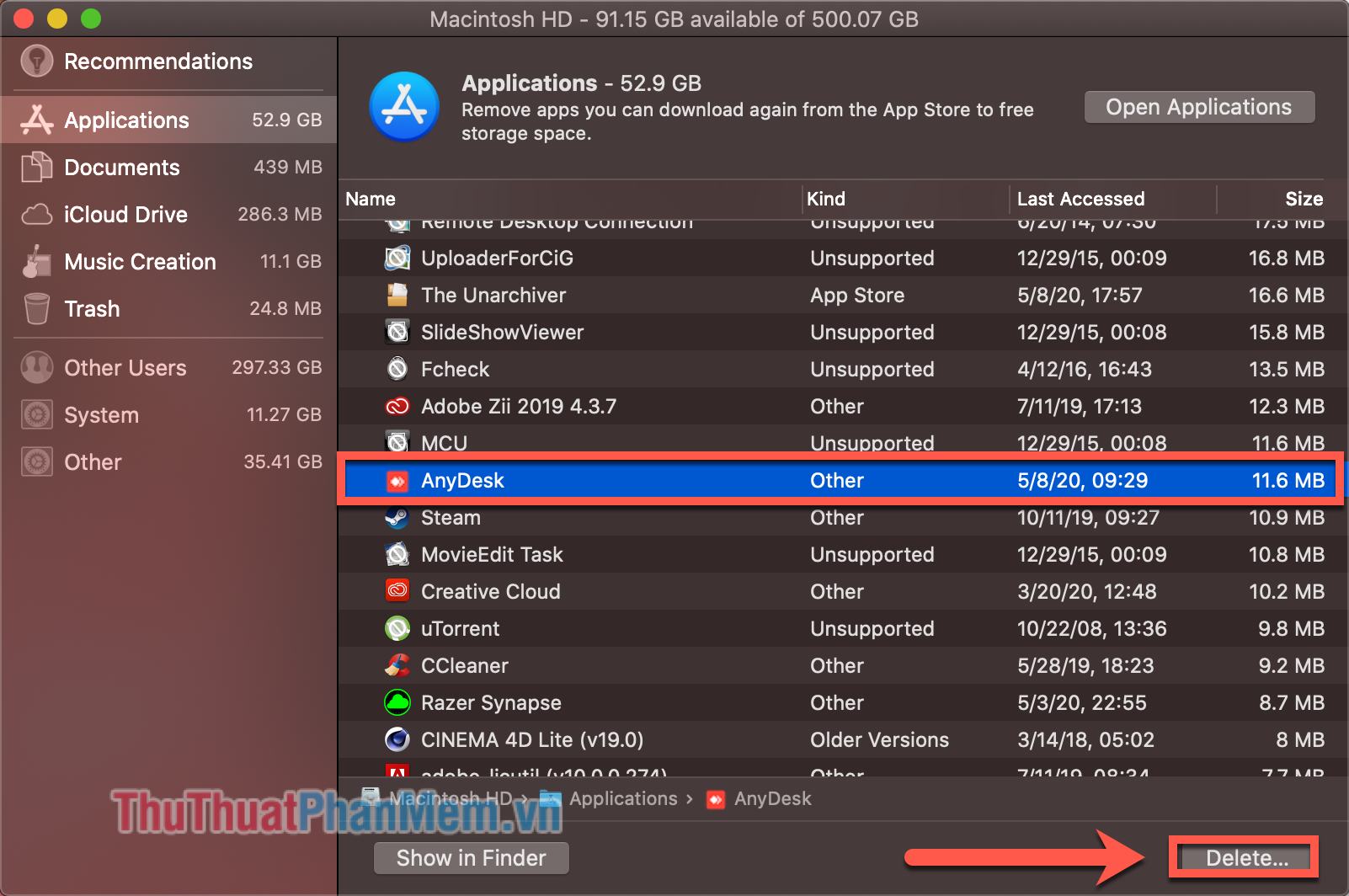Viewport: 1349px width, 896px height.
Task: Open the Recommendations sidebar section
Action: [168, 61]
